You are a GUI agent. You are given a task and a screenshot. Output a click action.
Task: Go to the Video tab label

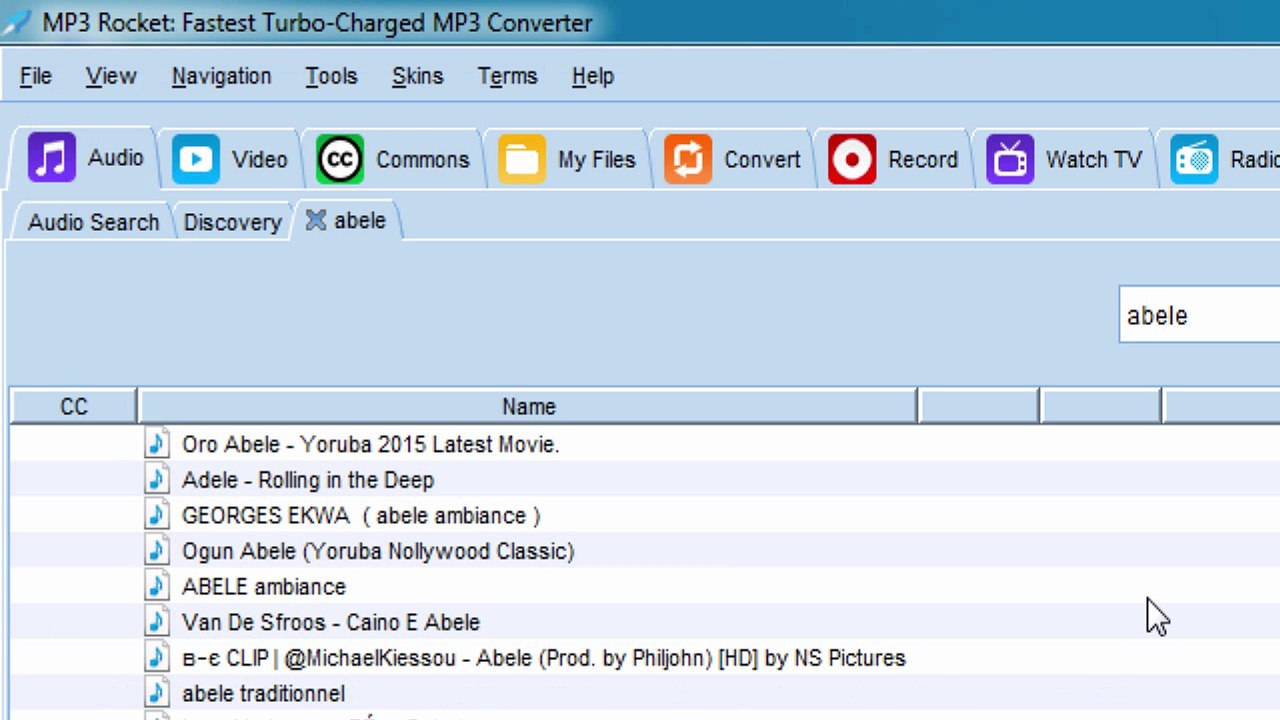tap(259, 160)
